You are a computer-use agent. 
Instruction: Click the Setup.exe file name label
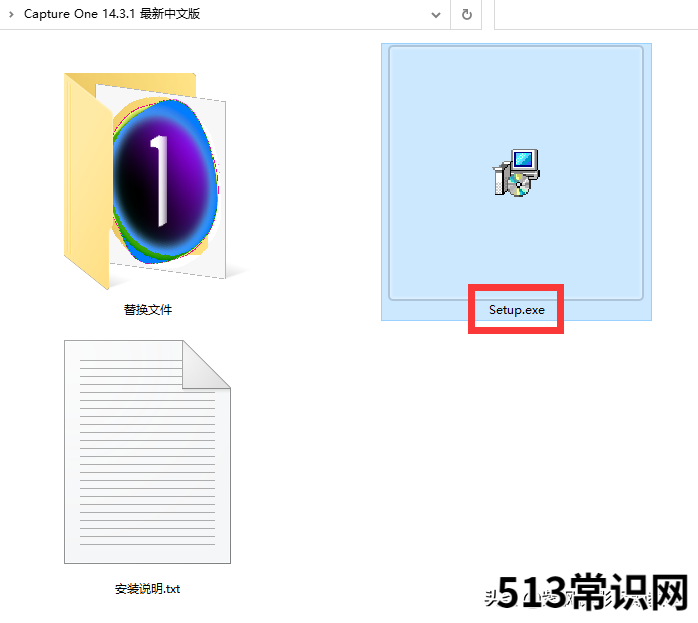pyautogui.click(x=516, y=310)
